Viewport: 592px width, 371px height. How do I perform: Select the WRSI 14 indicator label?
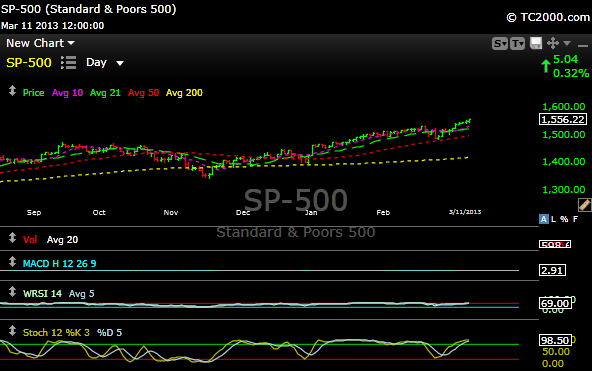coord(42,294)
